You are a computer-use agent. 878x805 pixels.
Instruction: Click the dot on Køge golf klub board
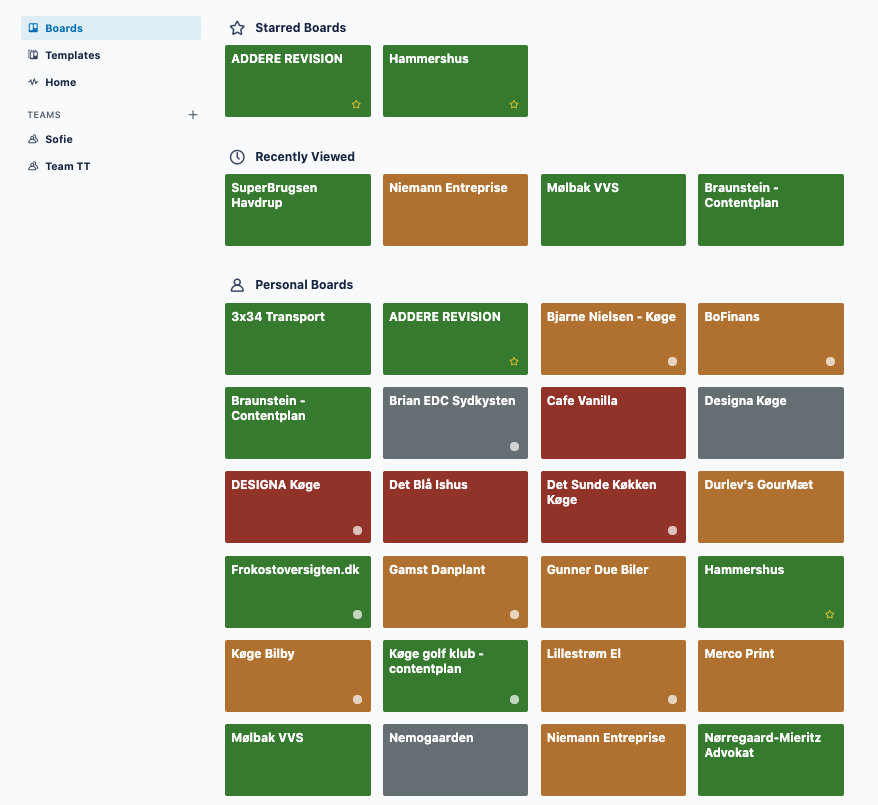[515, 699]
